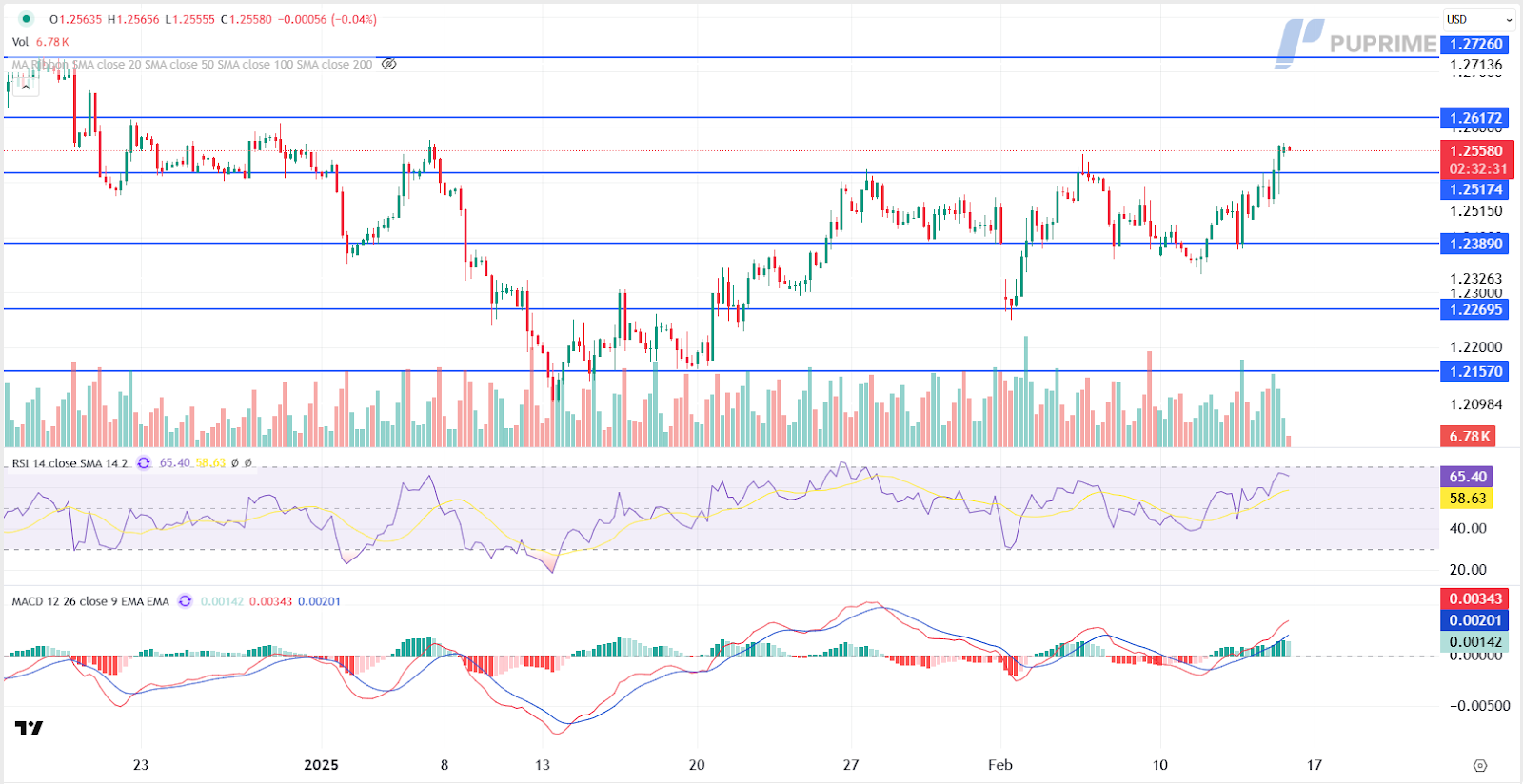Click the purple 65.40 RSI axis label
The width and height of the screenshot is (1523, 784).
pyautogui.click(x=1467, y=477)
